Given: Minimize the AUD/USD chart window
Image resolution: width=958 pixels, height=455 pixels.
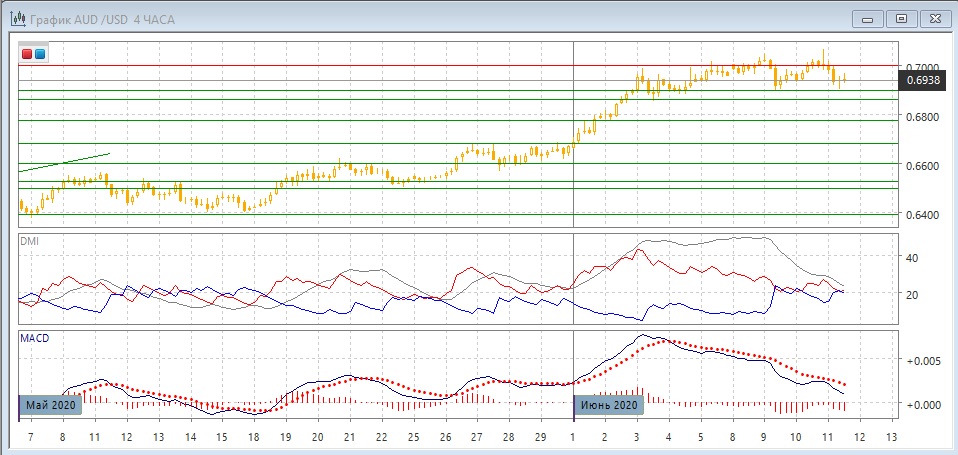Looking at the screenshot, I should pyautogui.click(x=868, y=19).
